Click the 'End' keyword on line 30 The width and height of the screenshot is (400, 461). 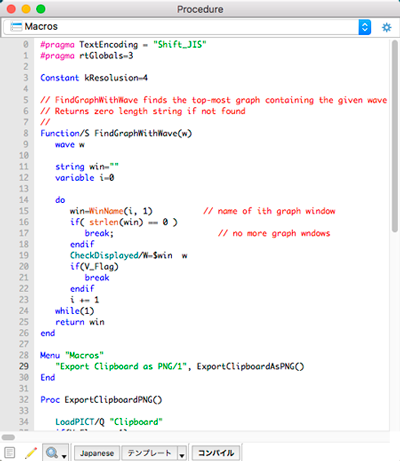coord(48,377)
